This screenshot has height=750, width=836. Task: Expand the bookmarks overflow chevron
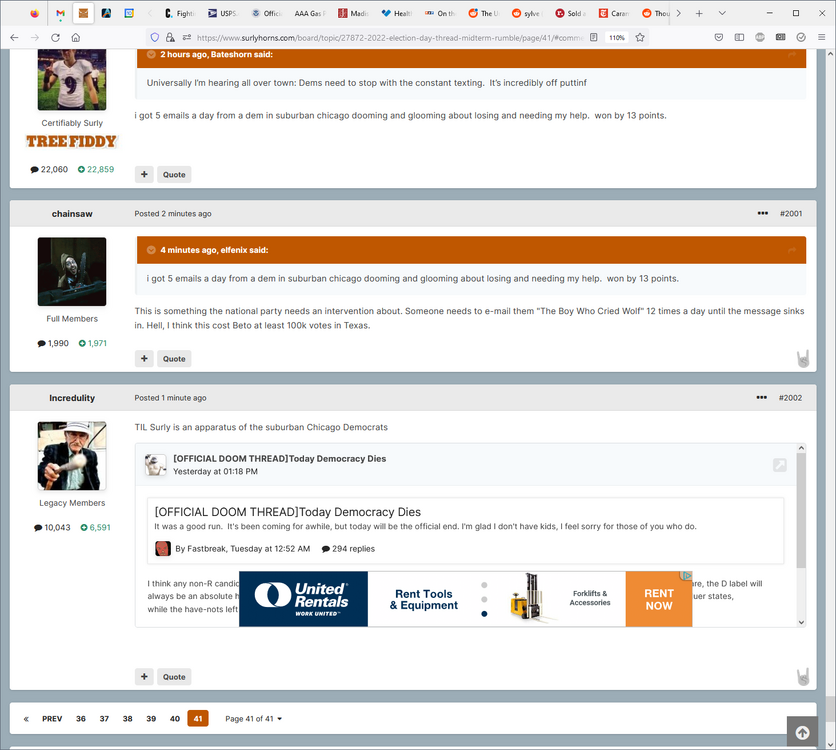[681, 14]
